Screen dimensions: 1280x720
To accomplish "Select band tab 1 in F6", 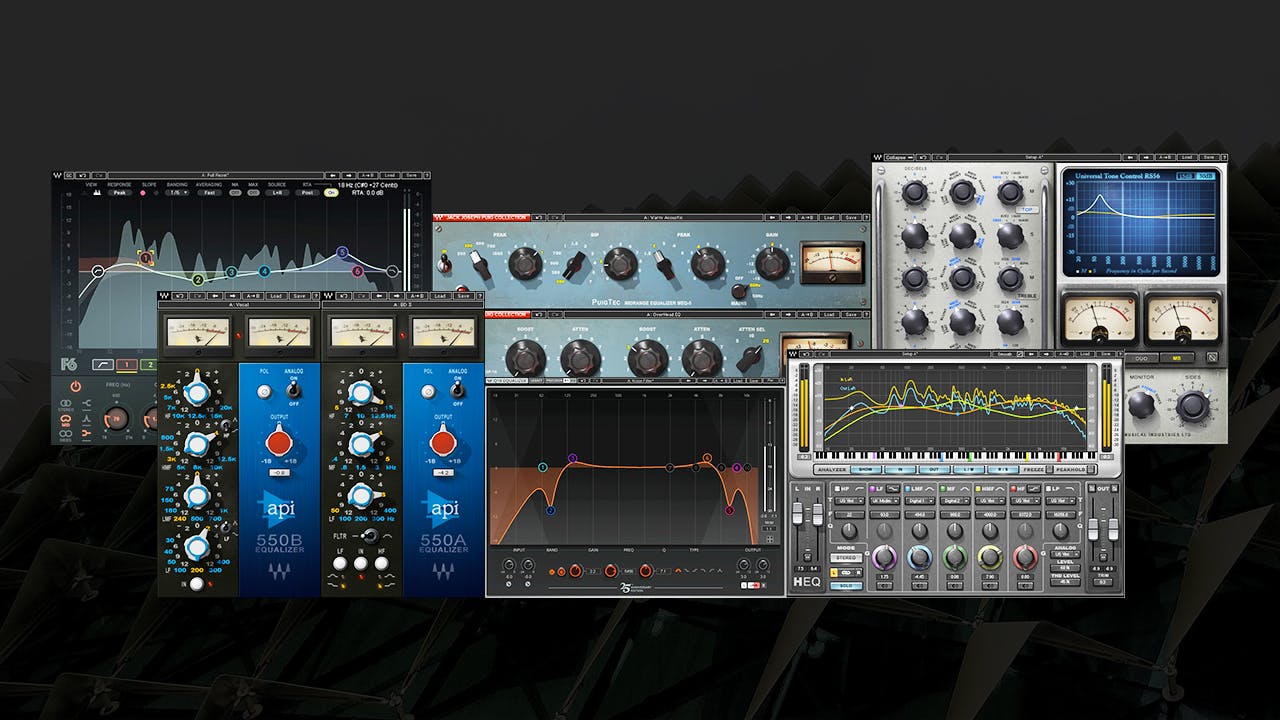I will click(127, 364).
